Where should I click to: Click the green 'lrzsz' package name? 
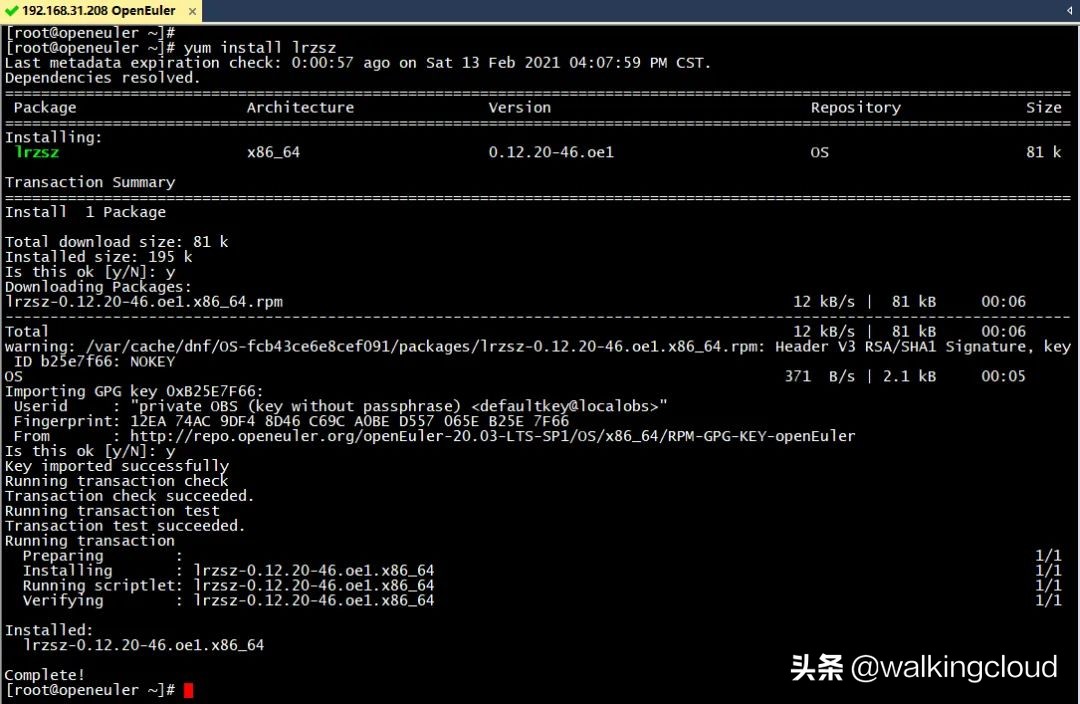[37, 152]
